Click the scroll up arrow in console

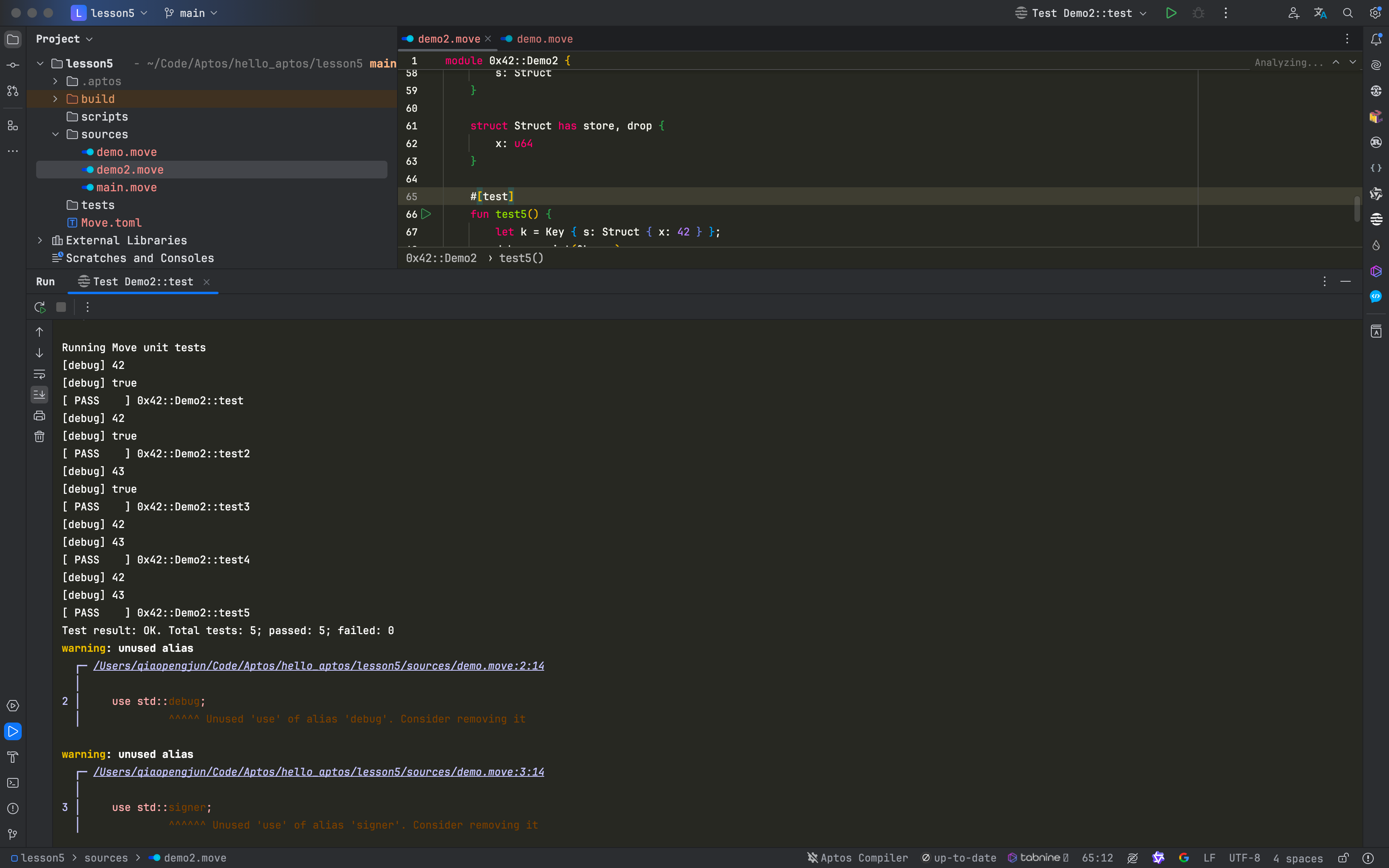(x=39, y=332)
